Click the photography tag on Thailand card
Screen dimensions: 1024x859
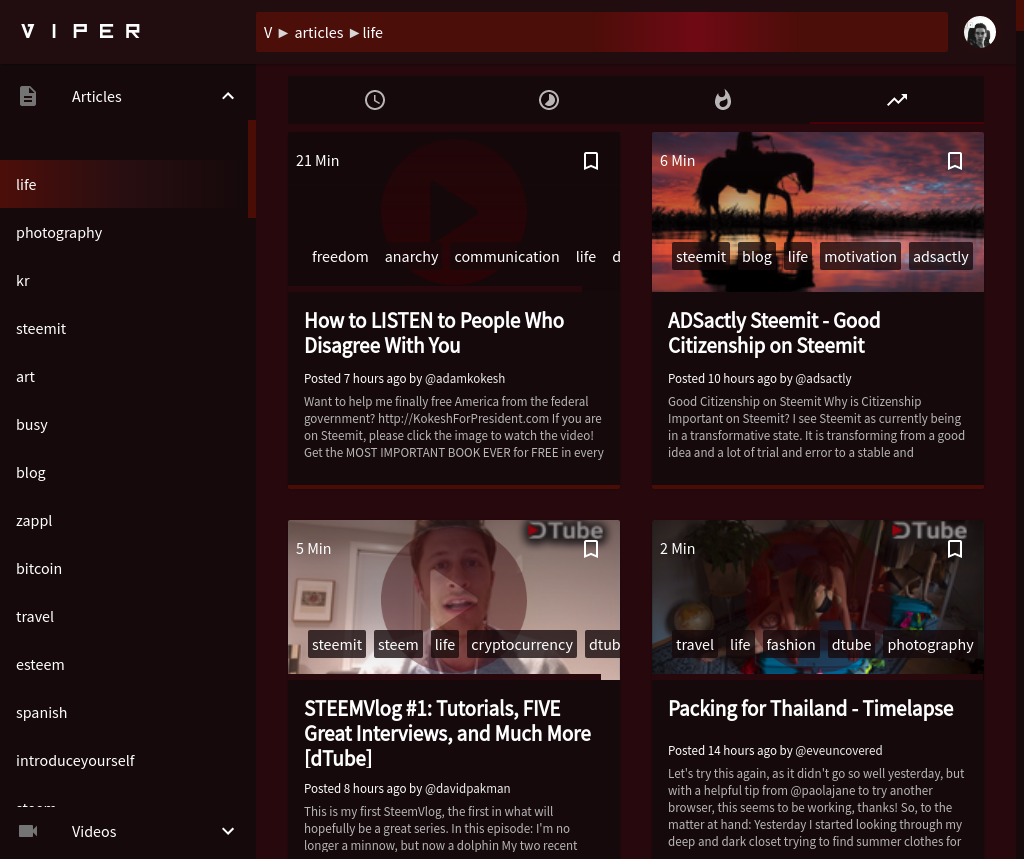click(x=930, y=645)
